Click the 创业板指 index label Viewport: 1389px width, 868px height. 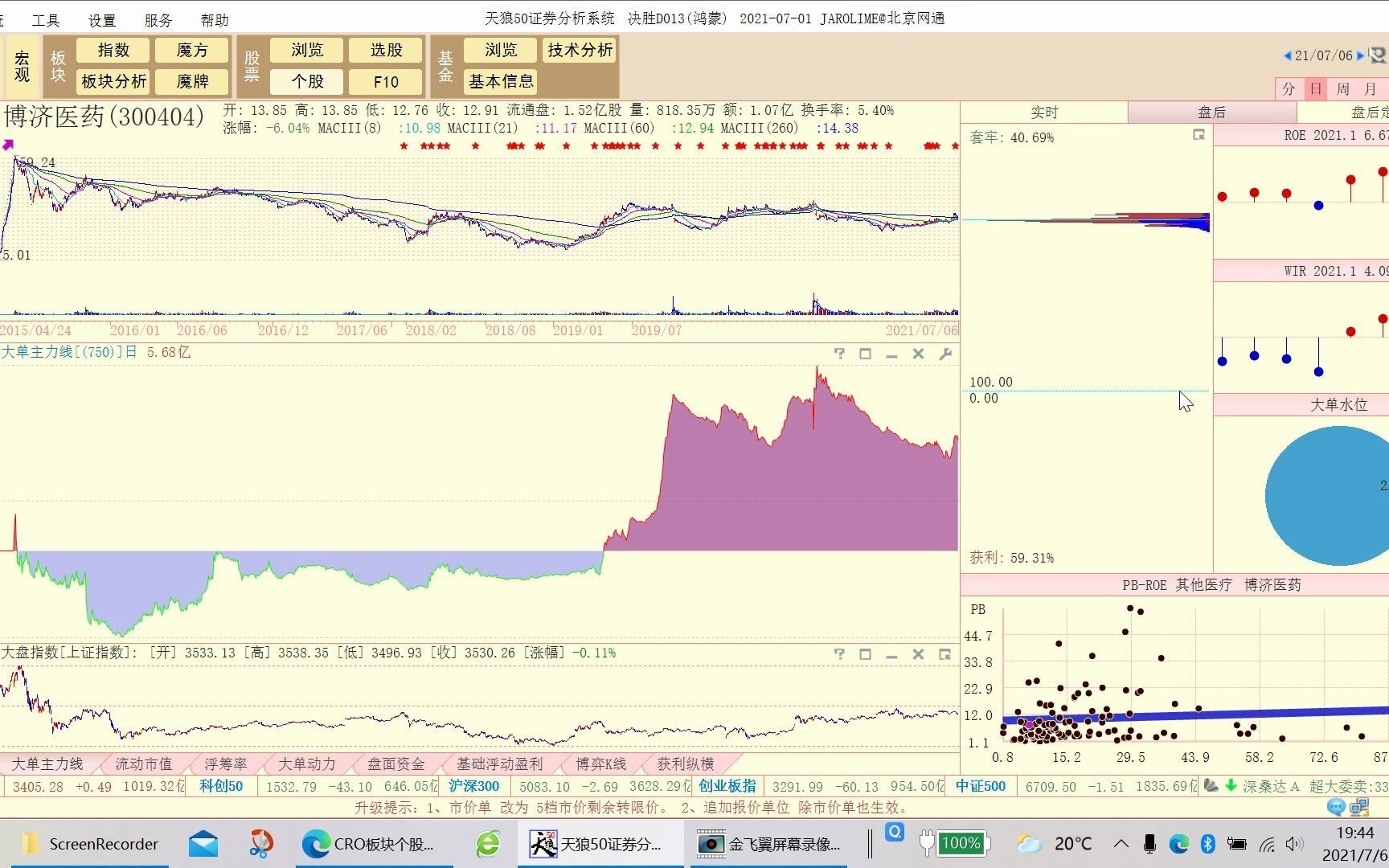[x=727, y=787]
